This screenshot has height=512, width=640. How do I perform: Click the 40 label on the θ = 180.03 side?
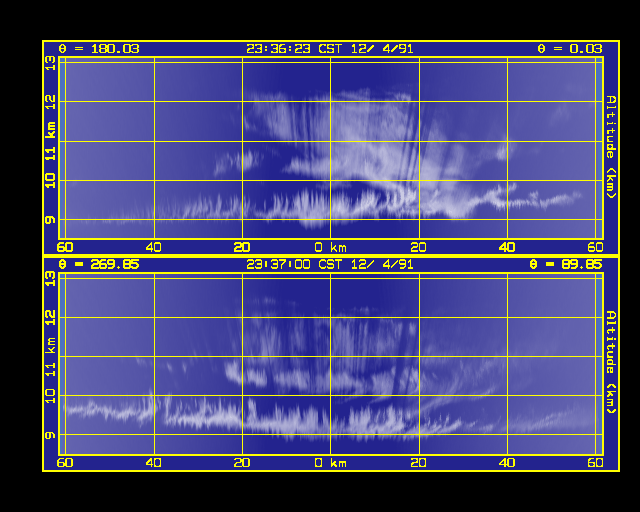pos(153,247)
